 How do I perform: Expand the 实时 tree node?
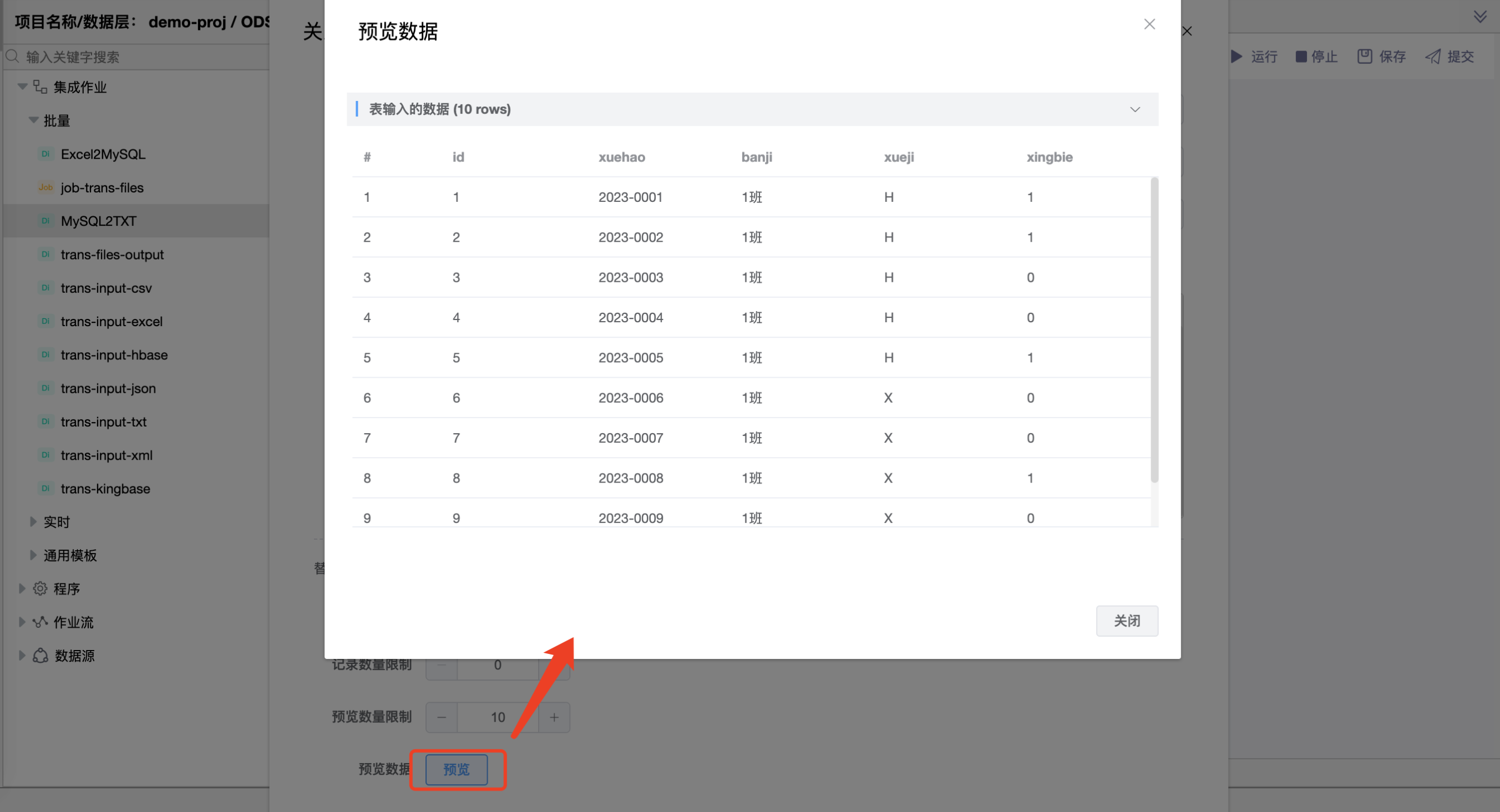pos(33,522)
